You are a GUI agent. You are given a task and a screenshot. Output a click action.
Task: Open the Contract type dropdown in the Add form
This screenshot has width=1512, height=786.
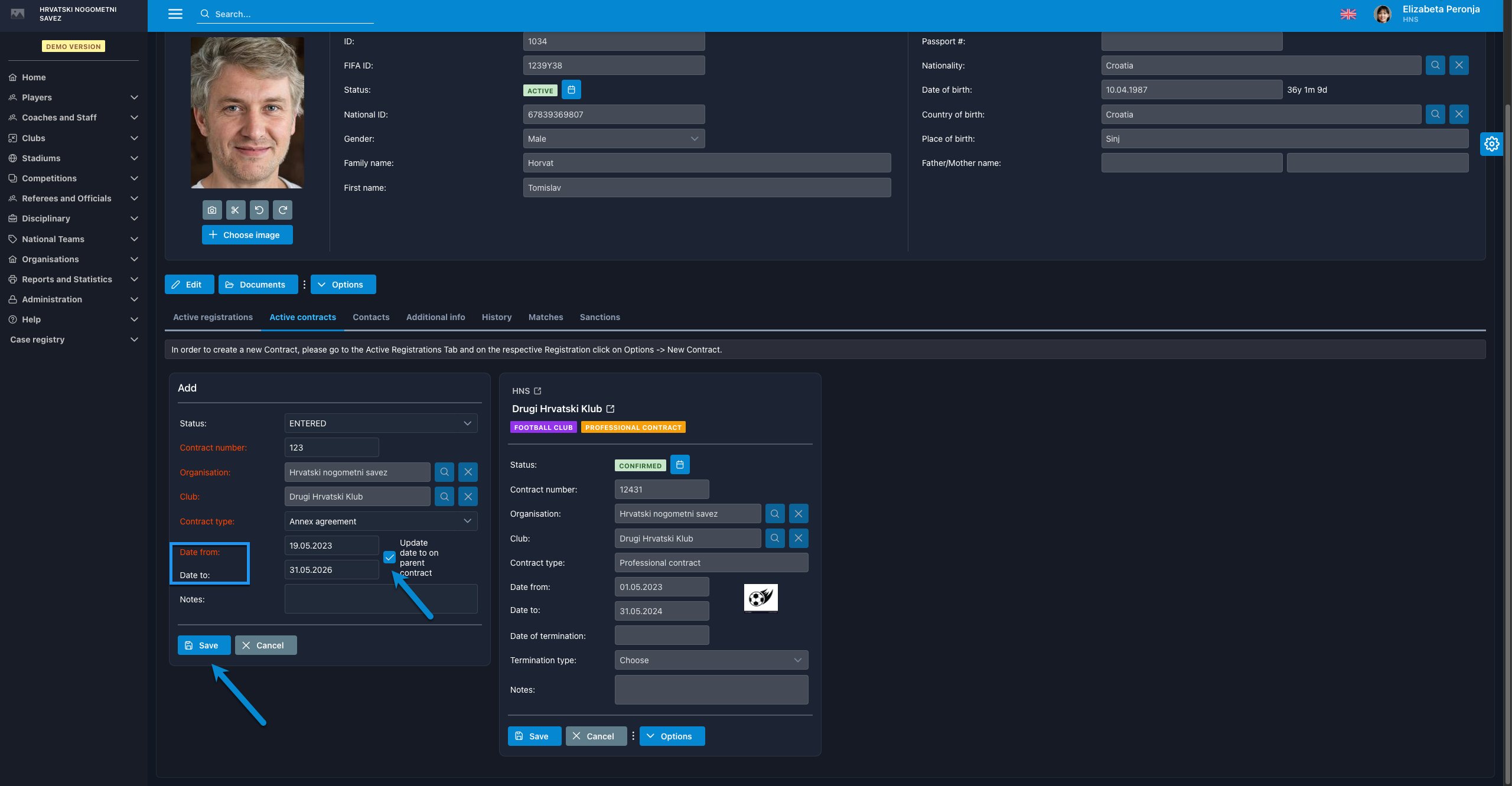(381, 521)
